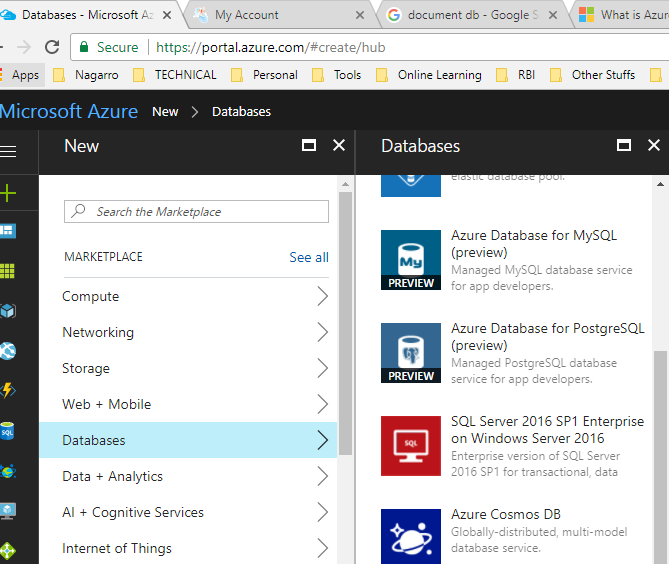Open the hamburger menu in the sidebar
The image size is (669, 564).
point(9,151)
